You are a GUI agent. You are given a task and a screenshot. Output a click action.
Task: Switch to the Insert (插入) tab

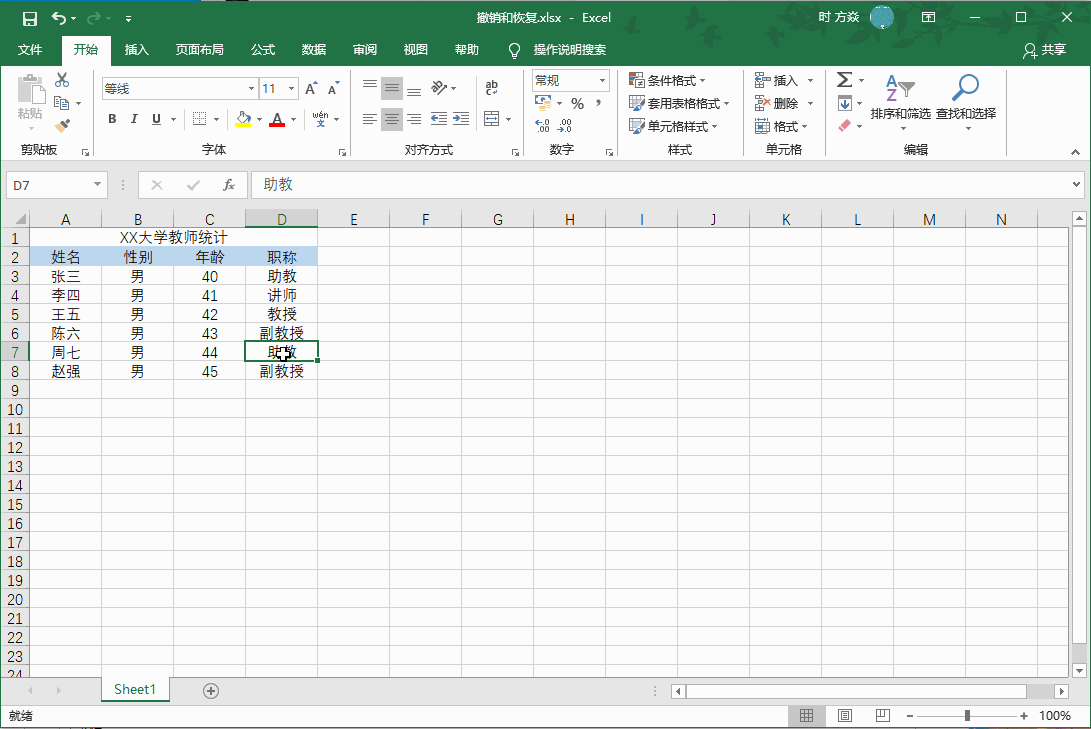(136, 49)
